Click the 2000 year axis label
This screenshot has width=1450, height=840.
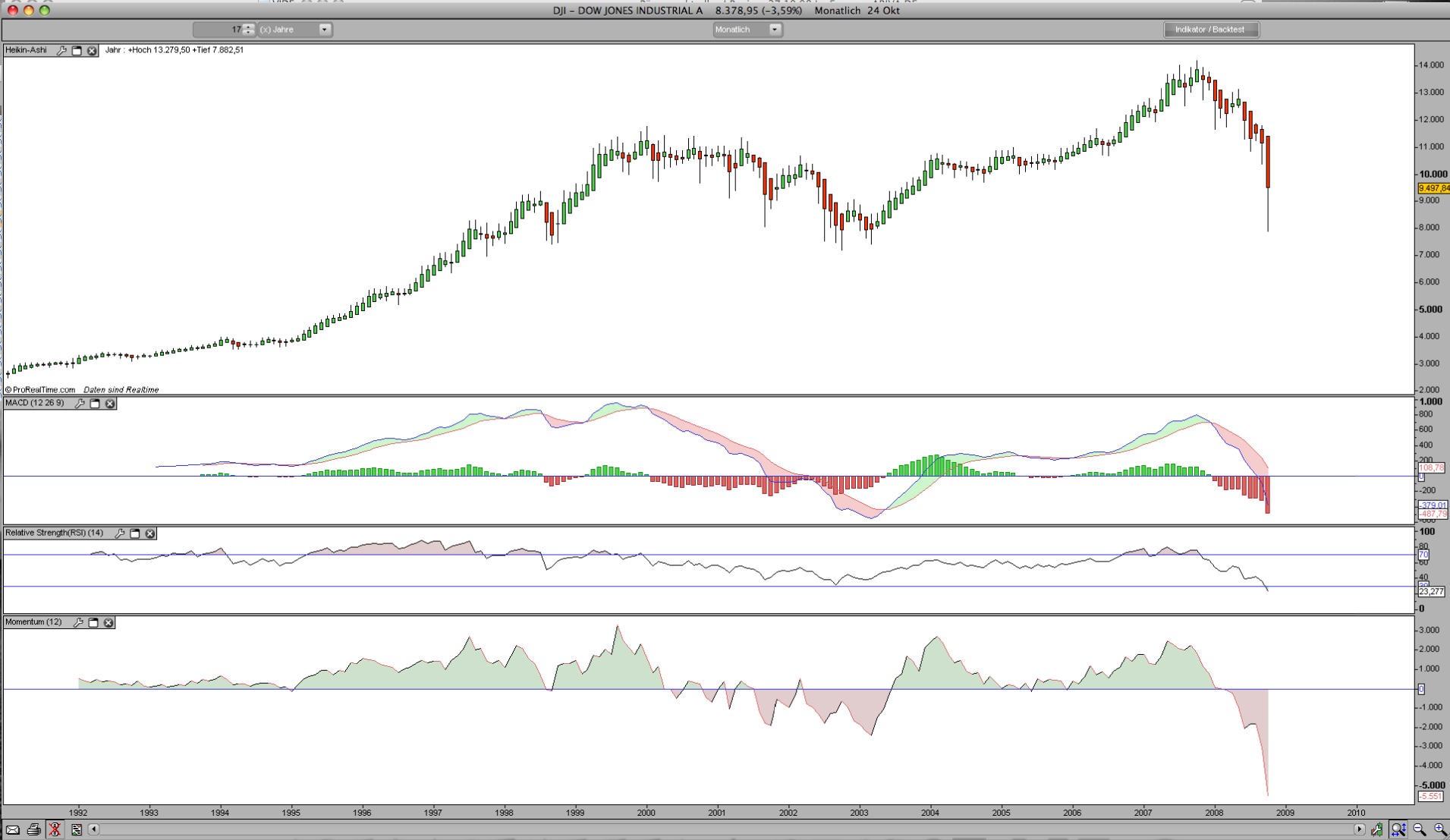(646, 813)
